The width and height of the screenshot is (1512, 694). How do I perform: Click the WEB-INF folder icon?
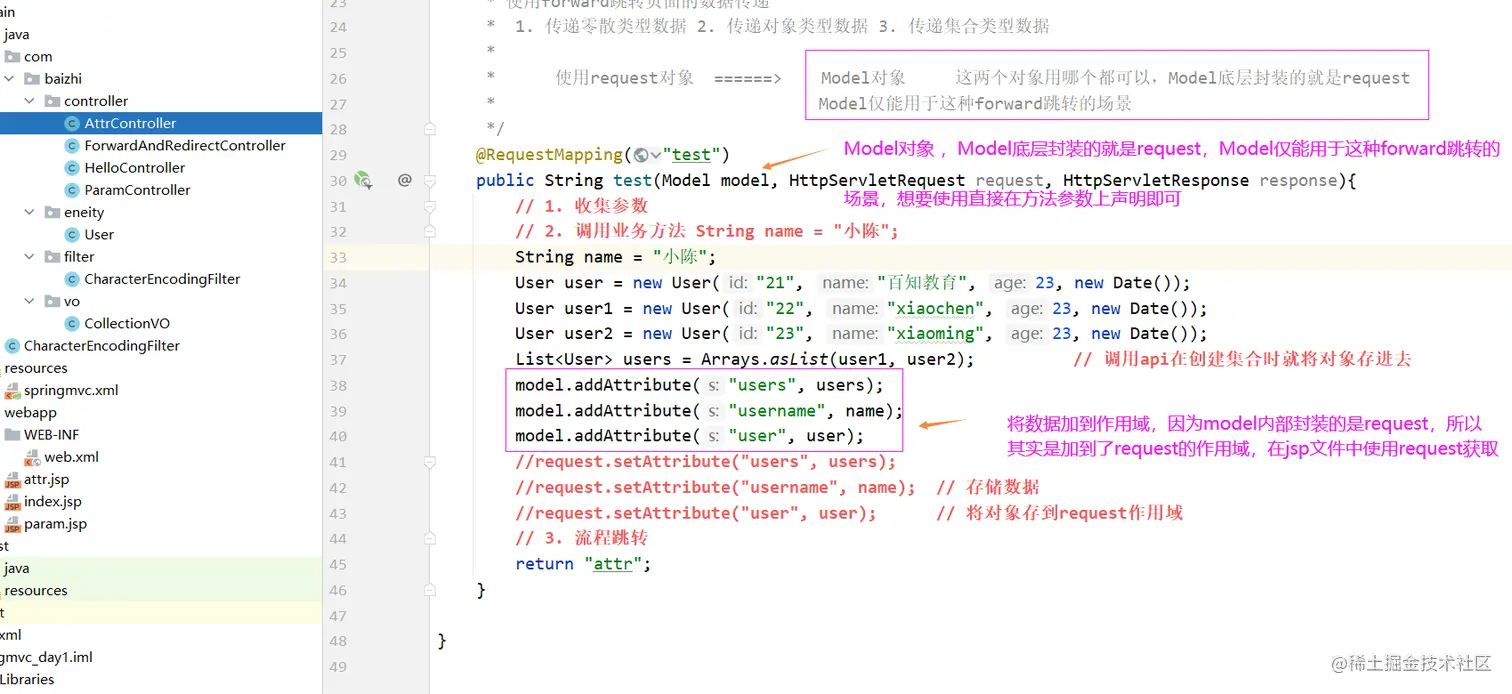[12, 435]
